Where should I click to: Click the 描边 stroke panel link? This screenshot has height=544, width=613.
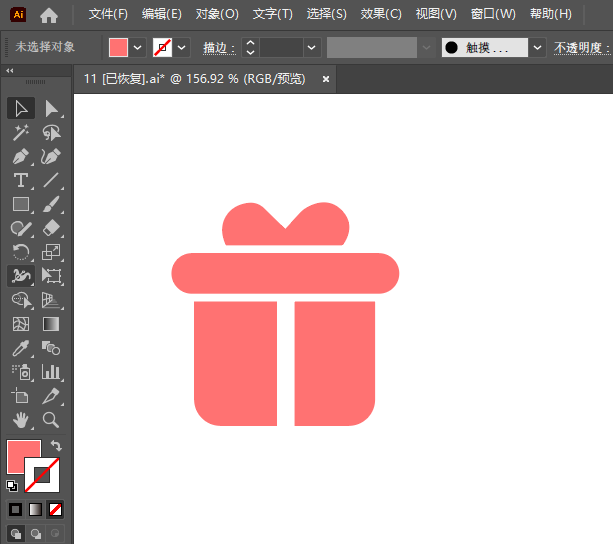tap(219, 48)
